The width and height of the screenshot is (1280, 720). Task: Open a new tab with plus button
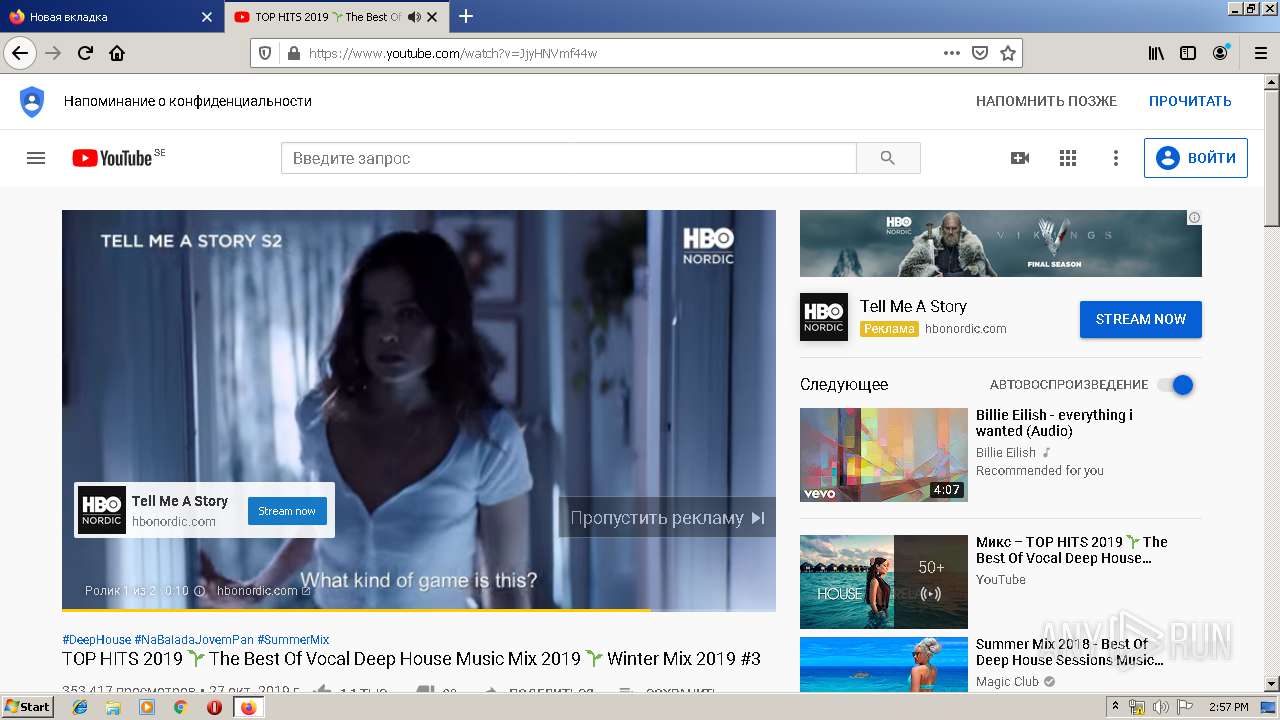[466, 16]
